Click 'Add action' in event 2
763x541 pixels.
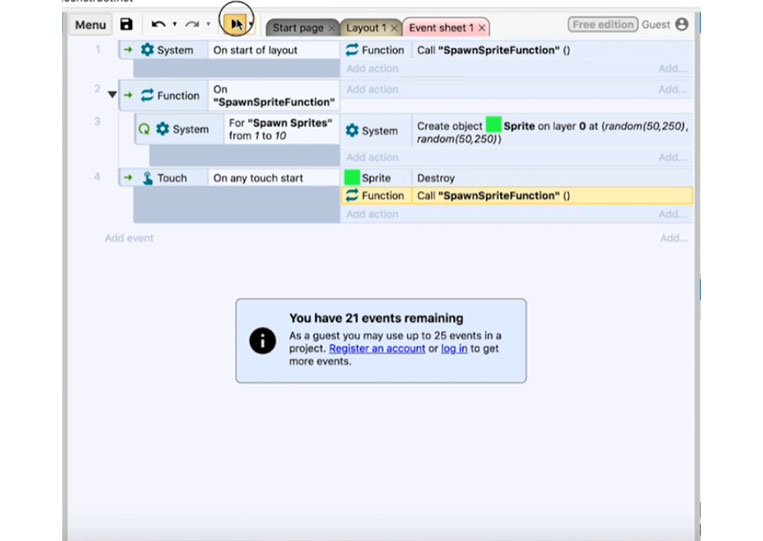point(372,90)
